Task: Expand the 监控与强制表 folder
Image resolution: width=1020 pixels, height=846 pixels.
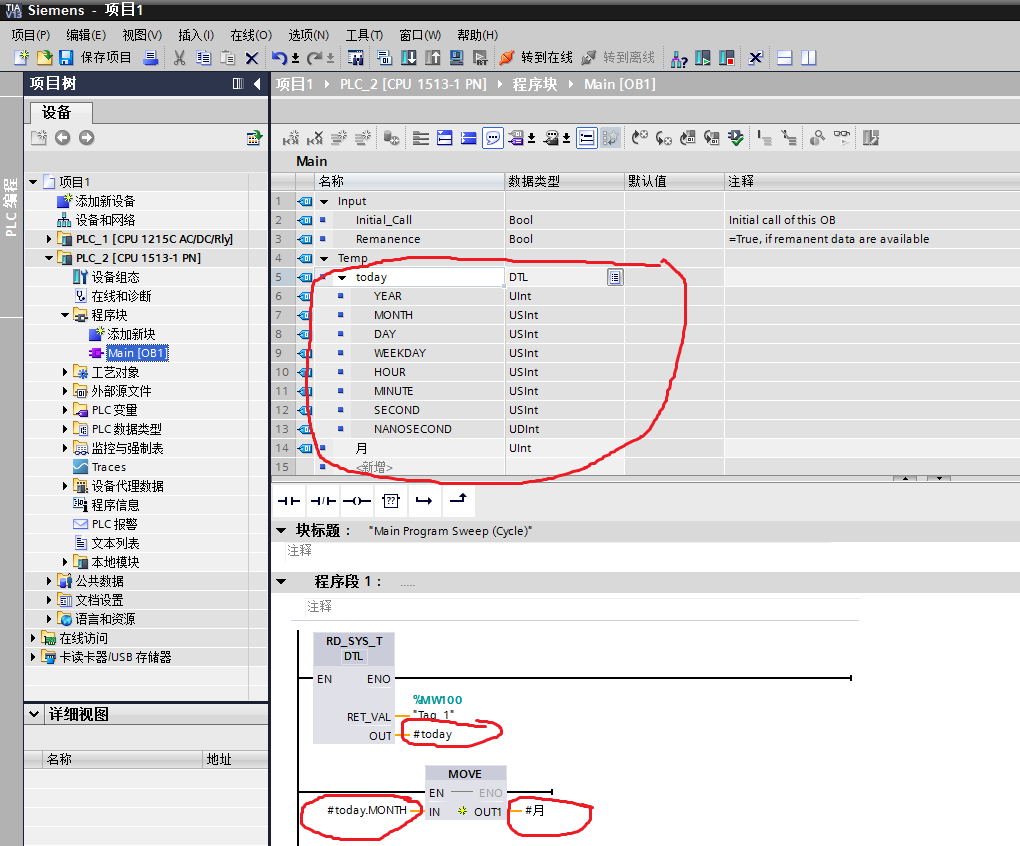Action: (x=64, y=448)
